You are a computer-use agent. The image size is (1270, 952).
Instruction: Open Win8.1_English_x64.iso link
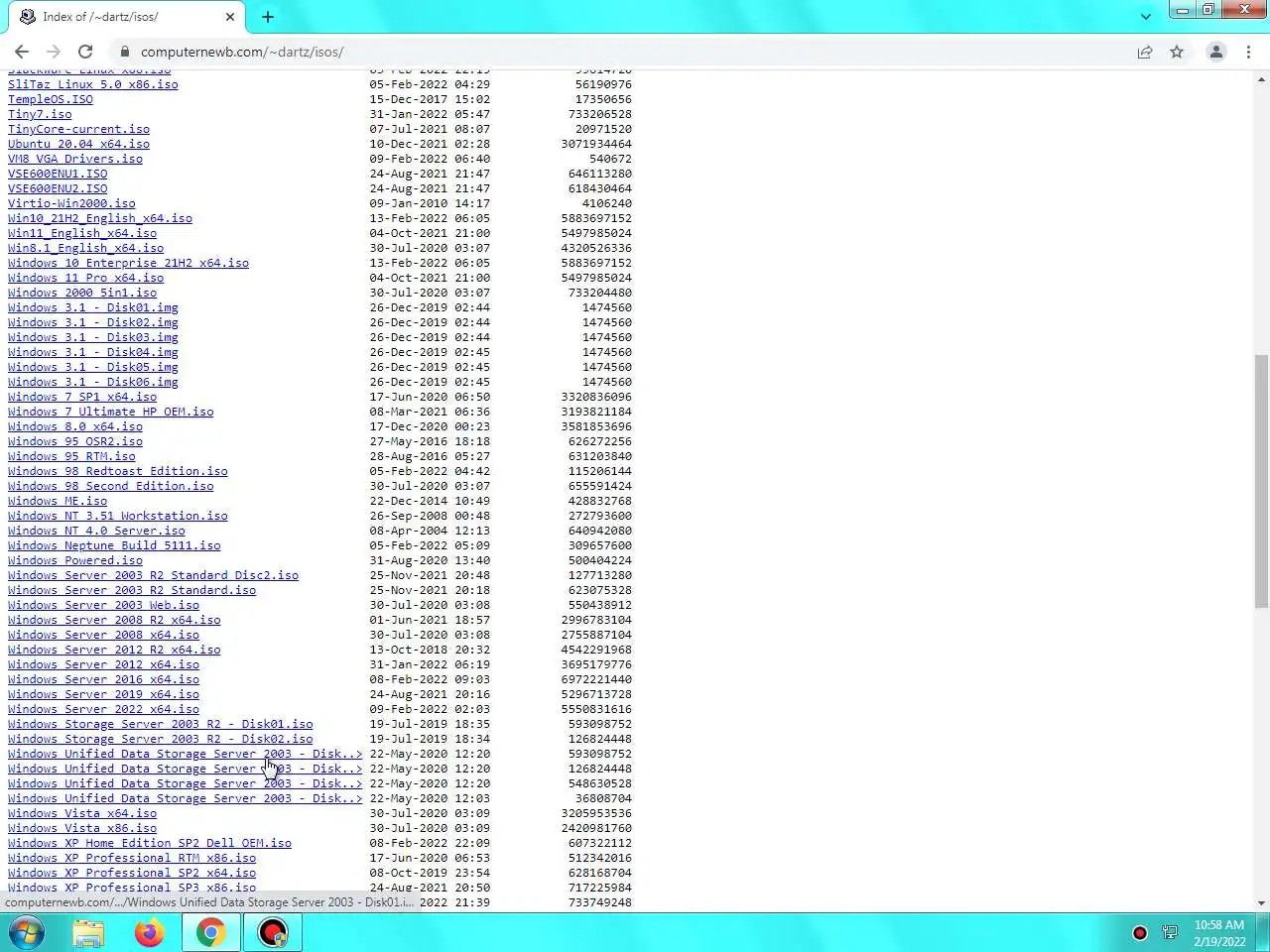(x=86, y=248)
